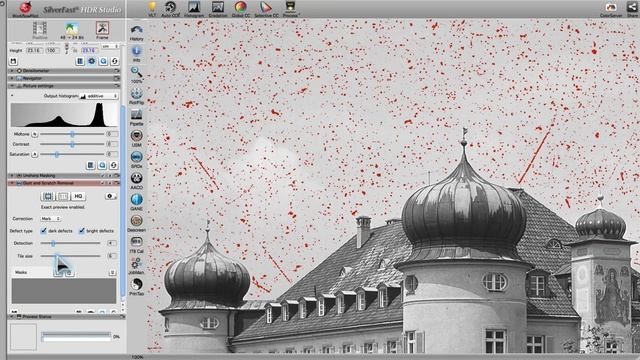
Task: Collapse the Dust and Scratch Removal panel
Action: tap(12, 183)
